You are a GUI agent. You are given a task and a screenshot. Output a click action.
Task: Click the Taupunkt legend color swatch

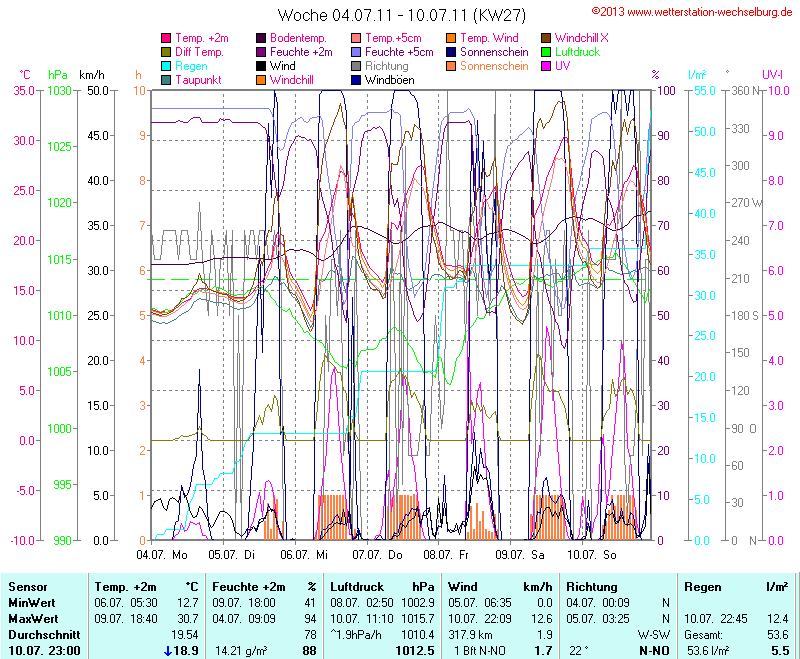[166, 80]
